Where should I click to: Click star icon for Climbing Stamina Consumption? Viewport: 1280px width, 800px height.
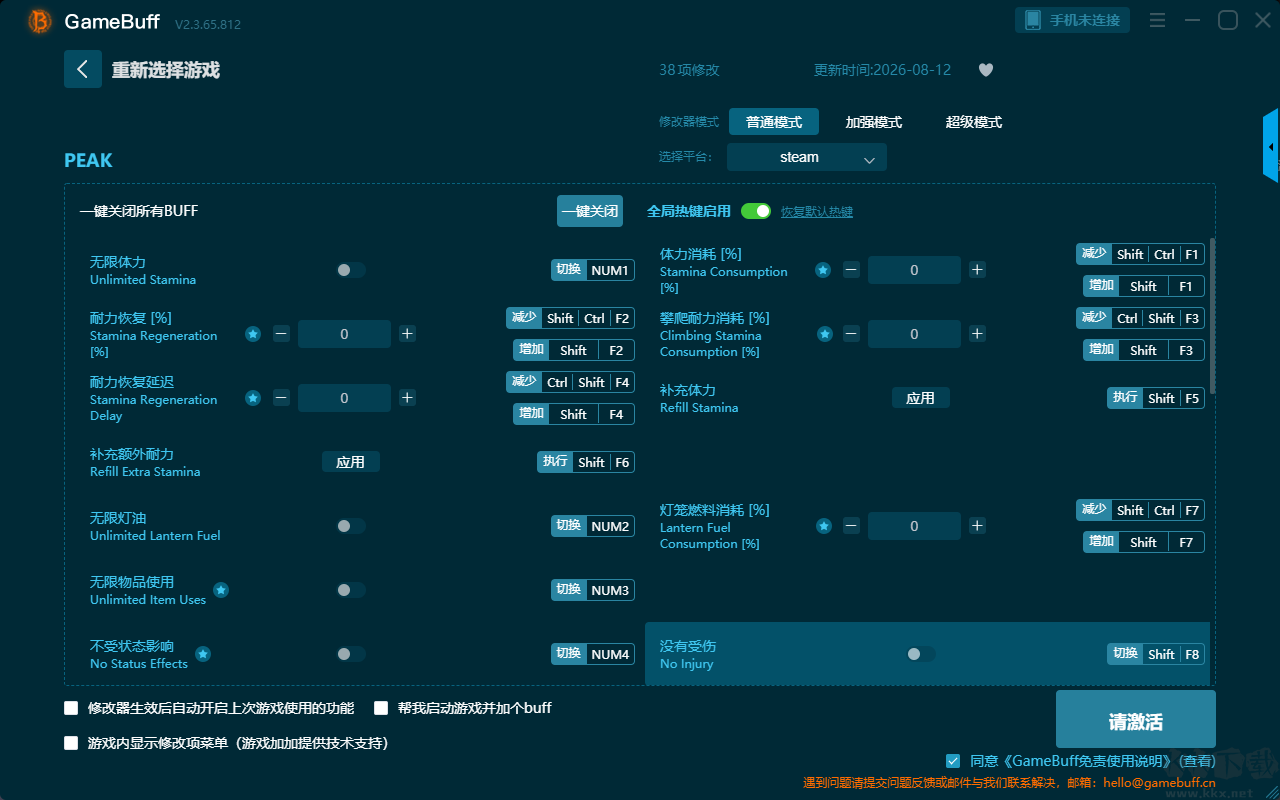click(825, 334)
